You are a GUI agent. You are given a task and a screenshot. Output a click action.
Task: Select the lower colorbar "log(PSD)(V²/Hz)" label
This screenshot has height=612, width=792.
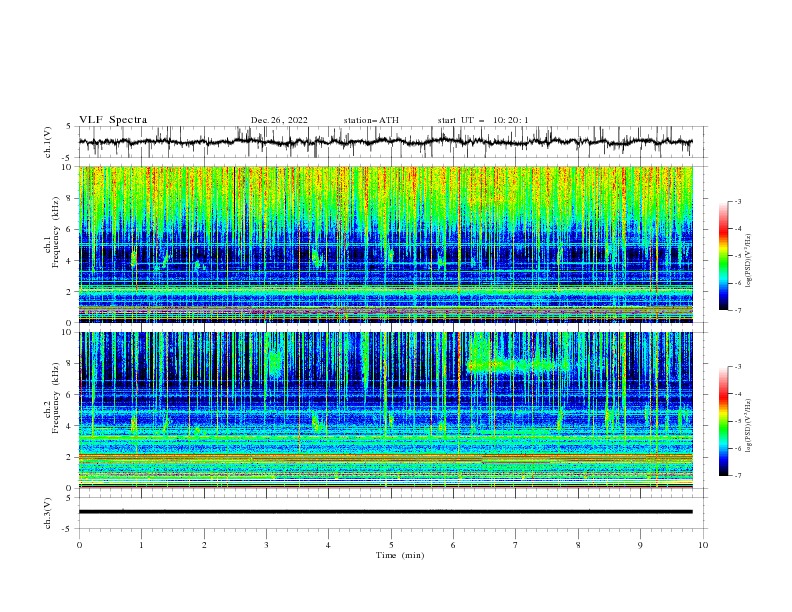point(750,425)
